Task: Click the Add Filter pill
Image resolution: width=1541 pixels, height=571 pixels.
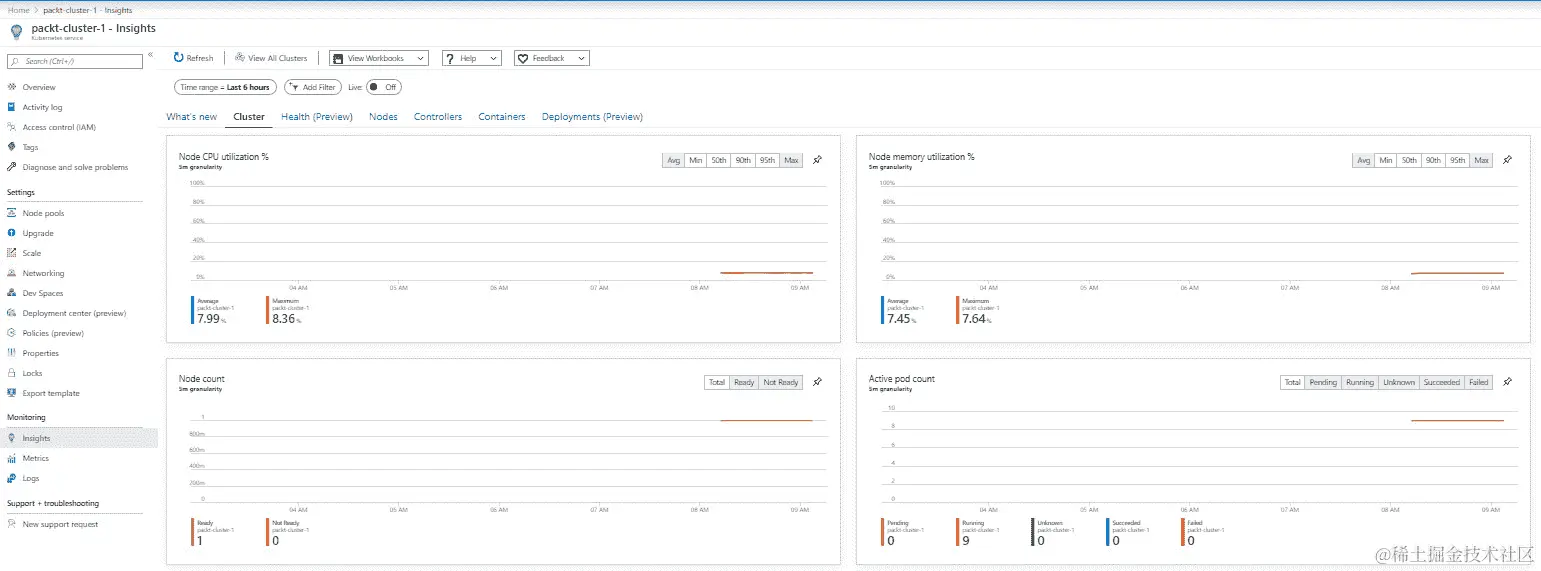Action: [313, 87]
